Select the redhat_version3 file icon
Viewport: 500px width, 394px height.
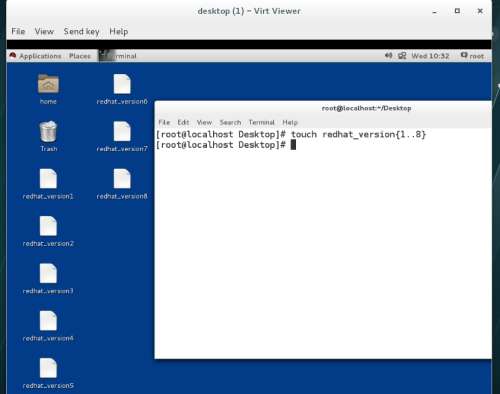point(48,273)
